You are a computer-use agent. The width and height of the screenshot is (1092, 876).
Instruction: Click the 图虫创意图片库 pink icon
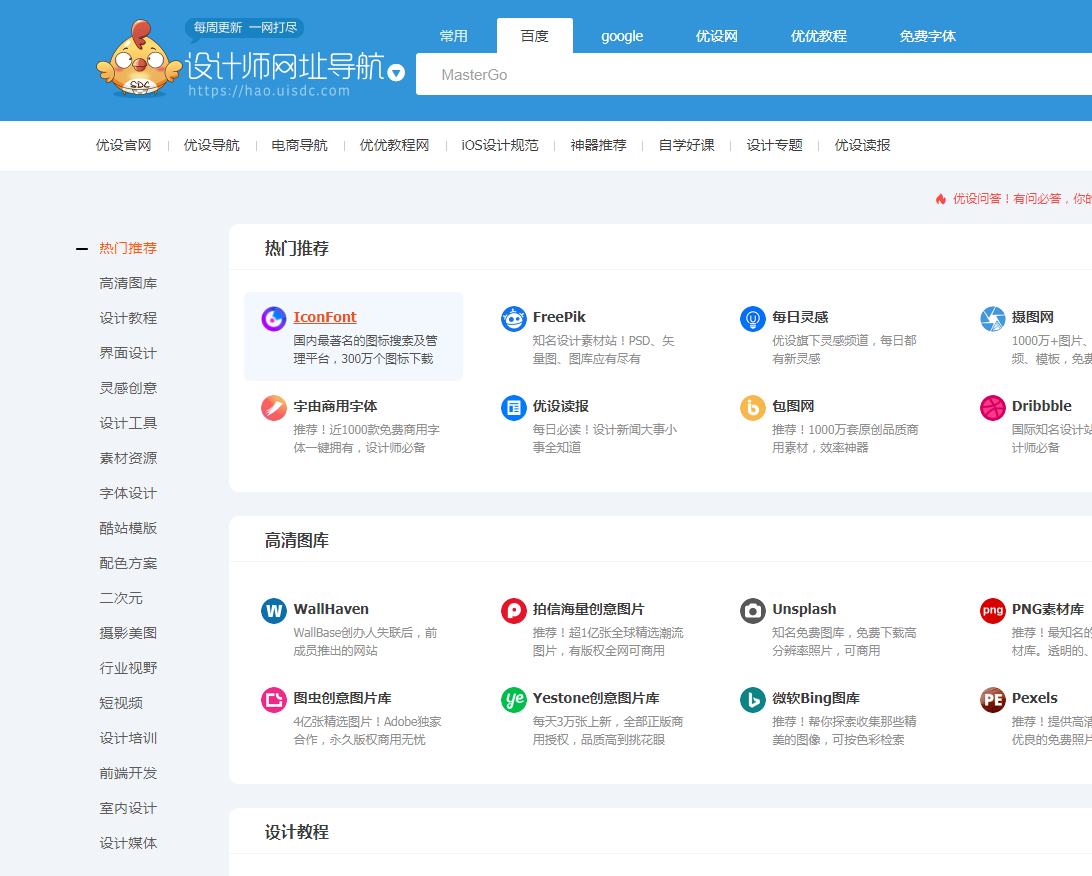click(x=274, y=700)
